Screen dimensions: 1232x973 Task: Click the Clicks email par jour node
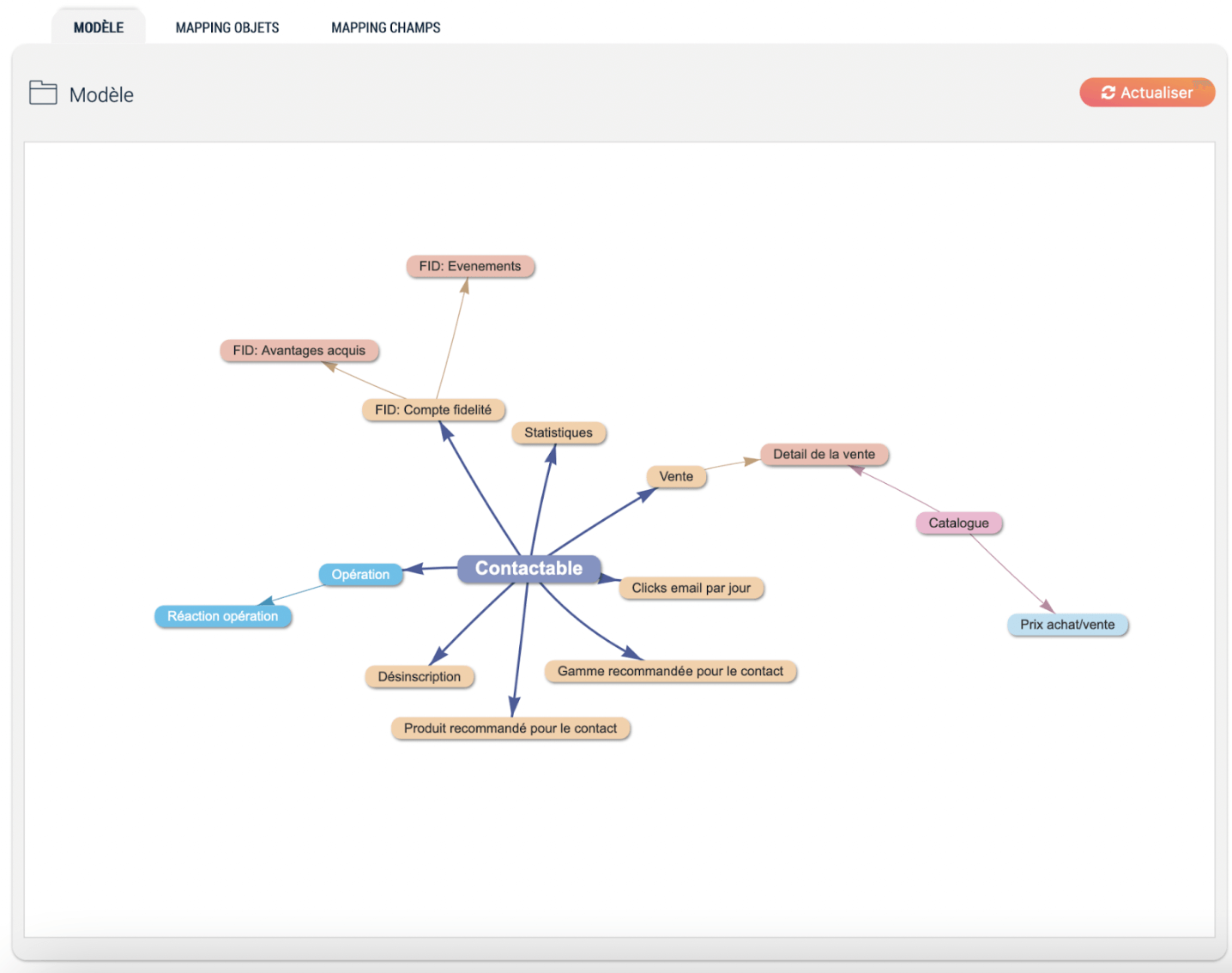click(x=691, y=588)
